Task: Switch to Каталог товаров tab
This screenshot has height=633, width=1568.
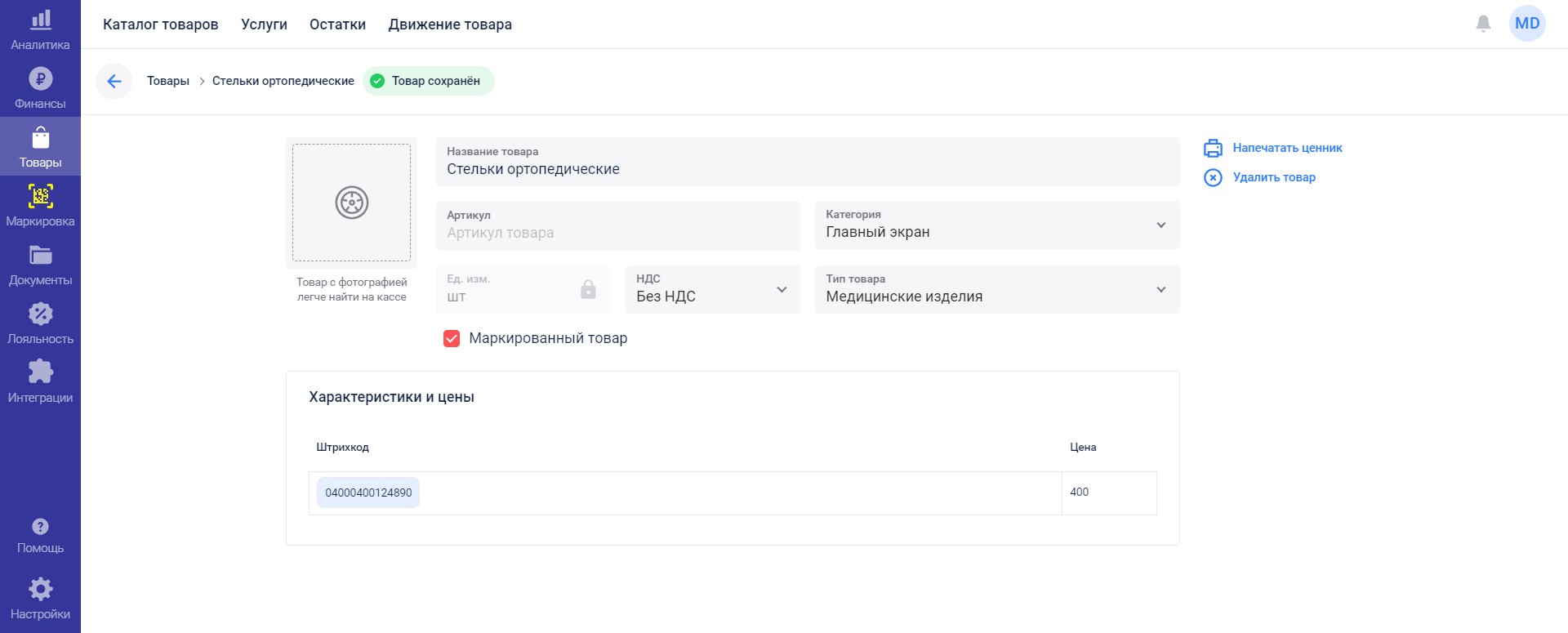Action: pyautogui.click(x=161, y=25)
